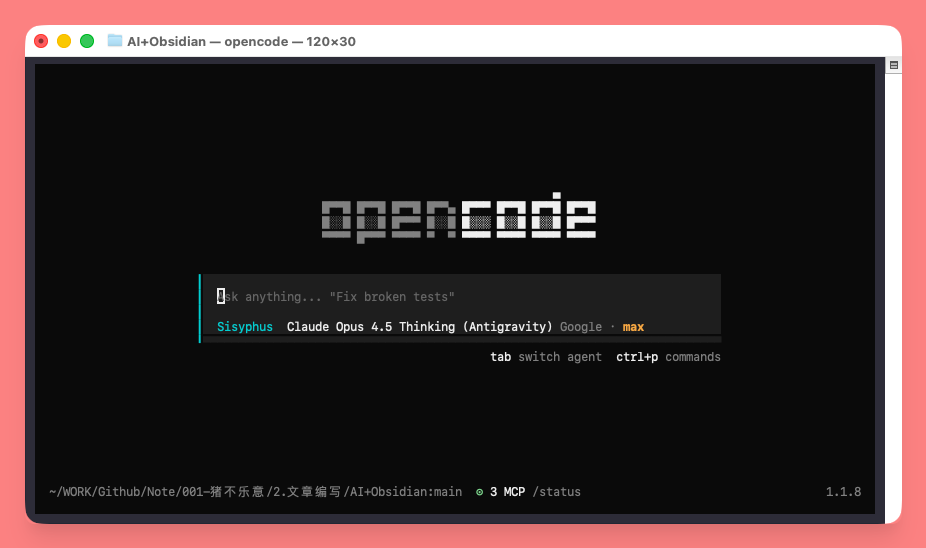Viewport: 926px width, 548px height.
Task: Click the folder icon in the title bar
Action: pyautogui.click(x=115, y=41)
